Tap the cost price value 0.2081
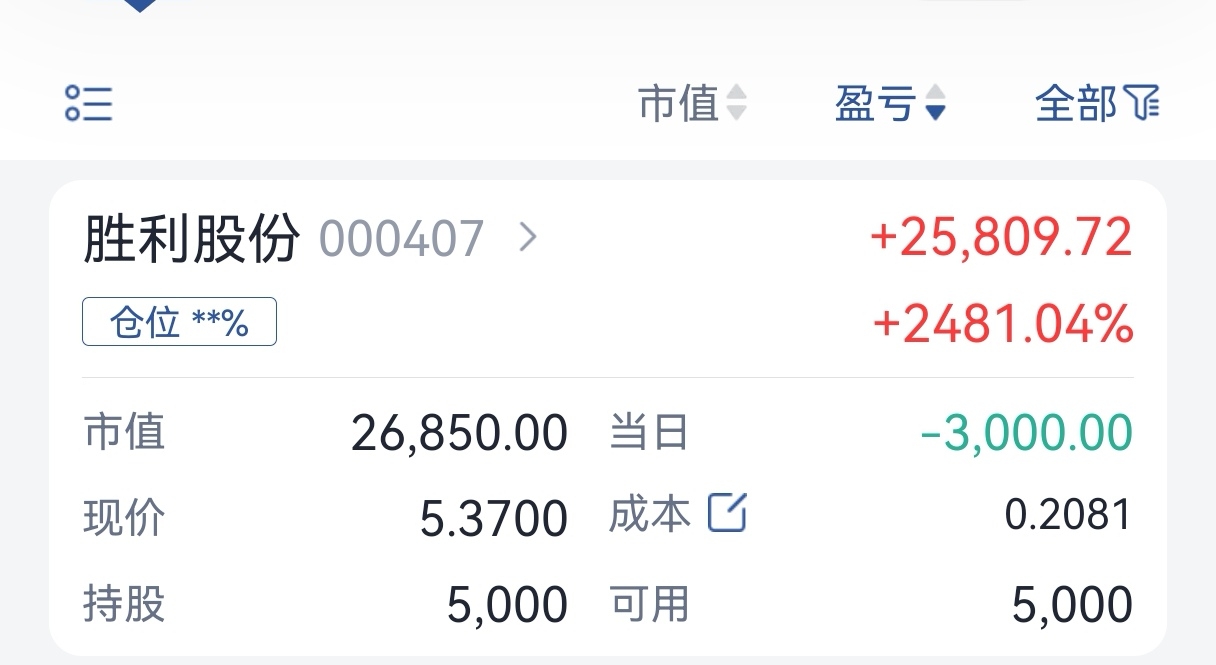 click(x=1068, y=515)
